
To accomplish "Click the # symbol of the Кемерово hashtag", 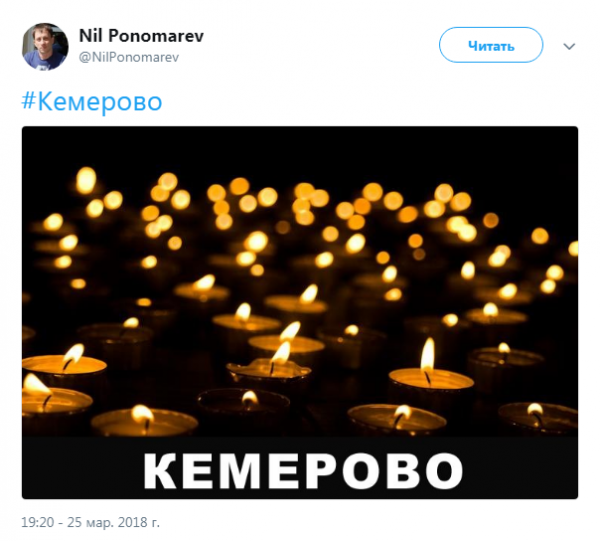I will (x=29, y=101).
